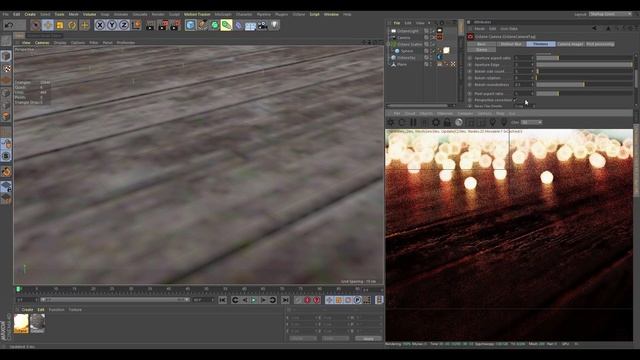This screenshot has width=640, height=360.
Task: Click the Apply button in coordinates panel
Action: 368,338
